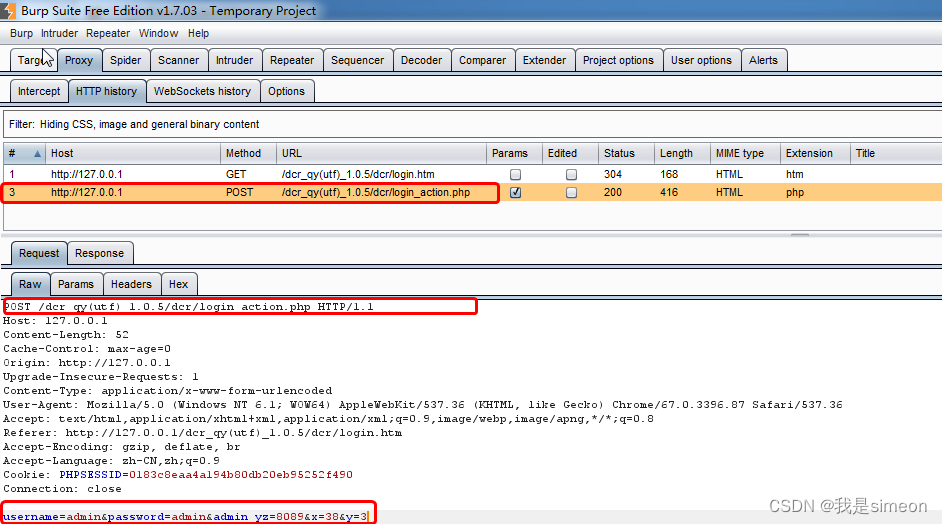Image resolution: width=942 pixels, height=524 pixels.
Task: Select the POST login_action.php history row
Action: (472, 192)
